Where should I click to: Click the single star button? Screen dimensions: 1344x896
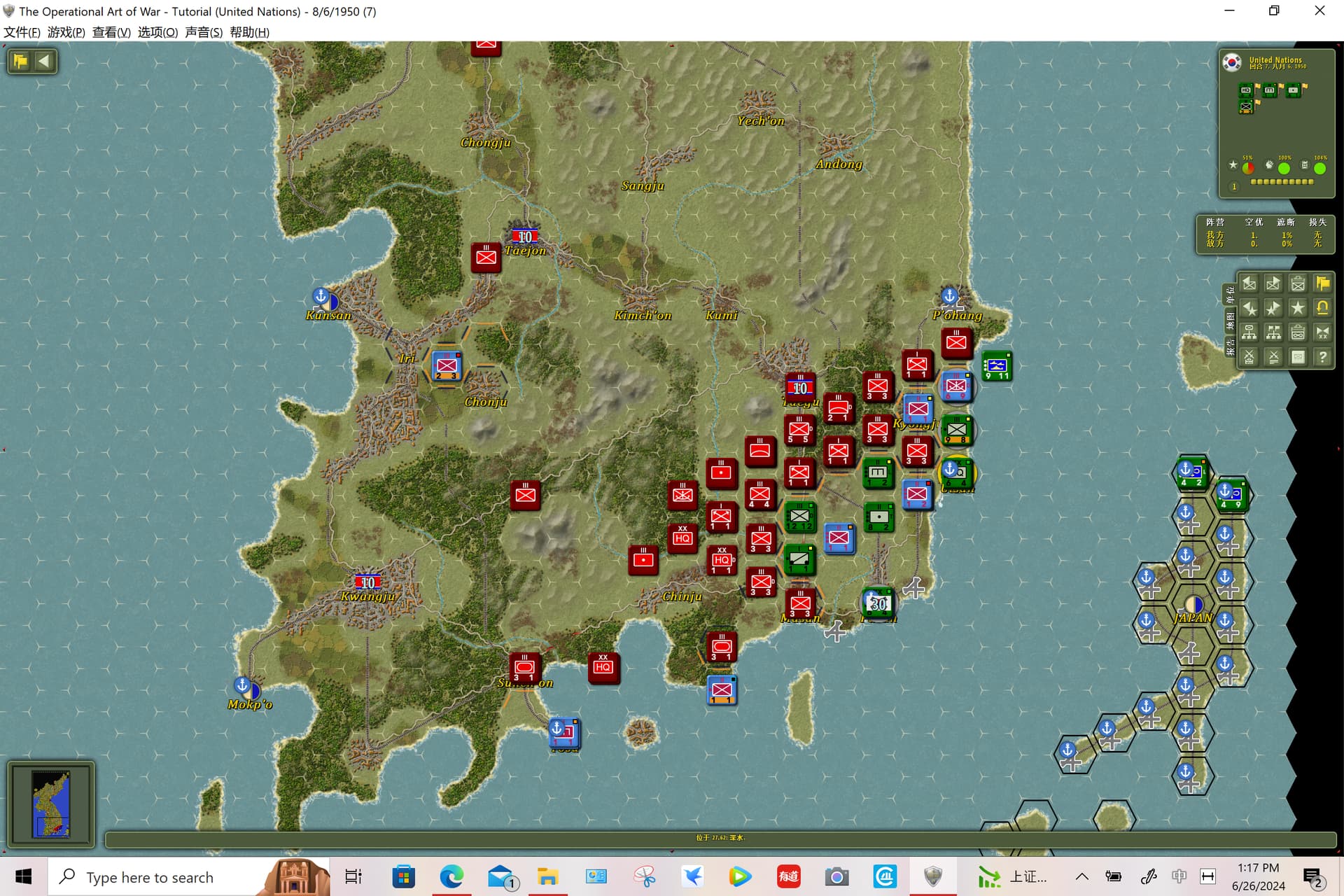(x=1298, y=308)
